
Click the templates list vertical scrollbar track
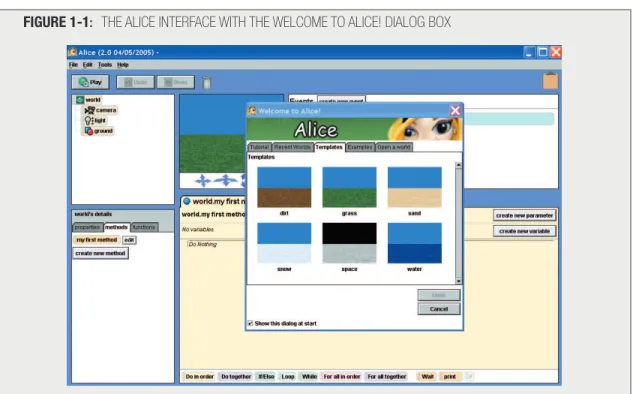458,223
